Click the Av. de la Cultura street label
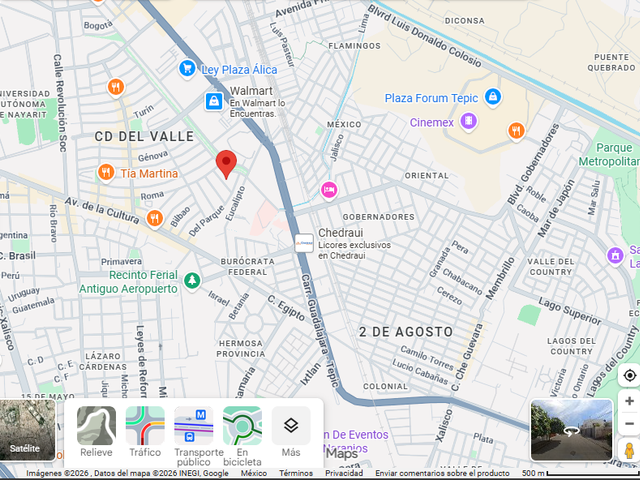Screen dimensions: 640x480 click(x=102, y=210)
